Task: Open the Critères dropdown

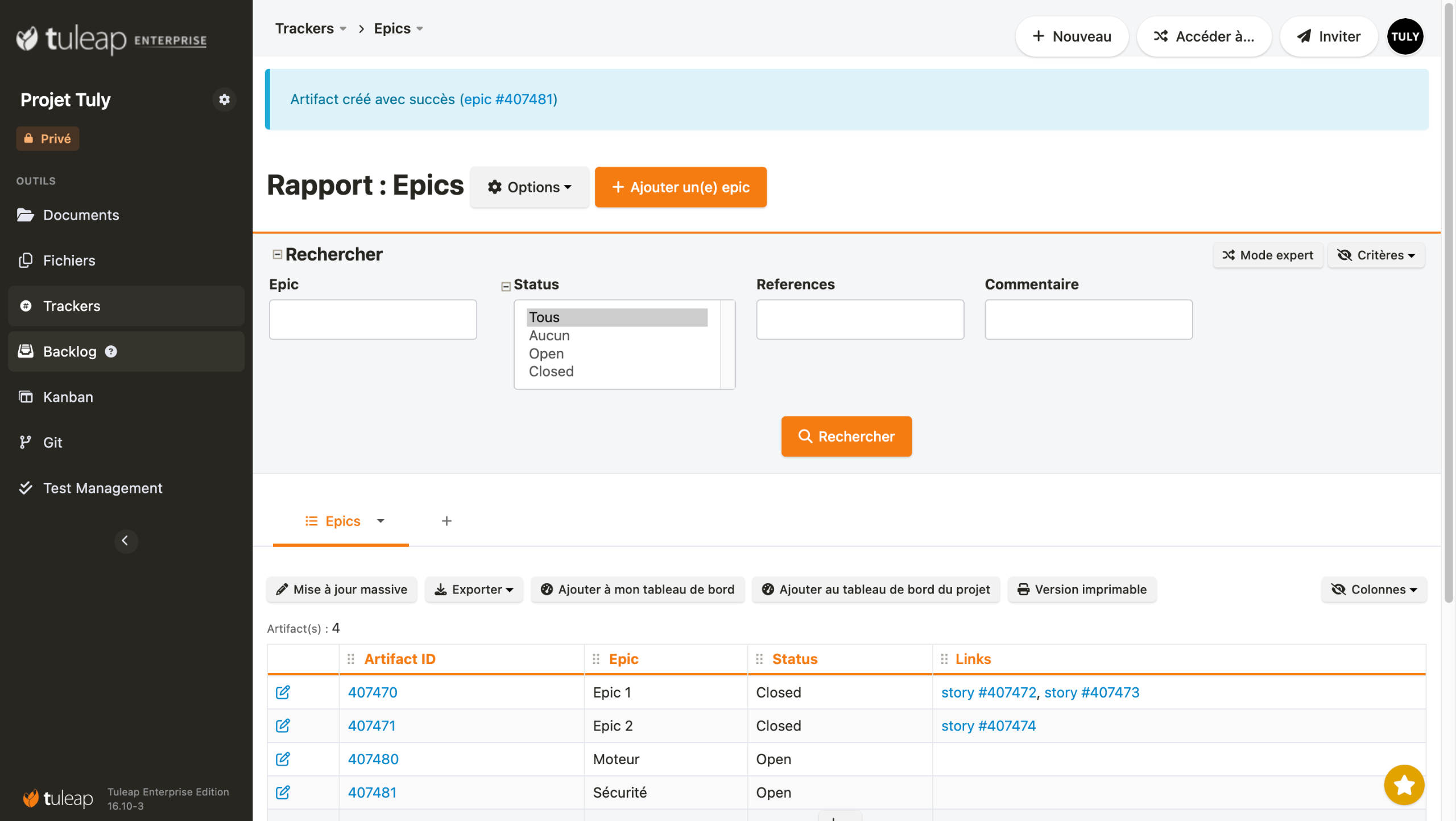Action: tap(1375, 255)
